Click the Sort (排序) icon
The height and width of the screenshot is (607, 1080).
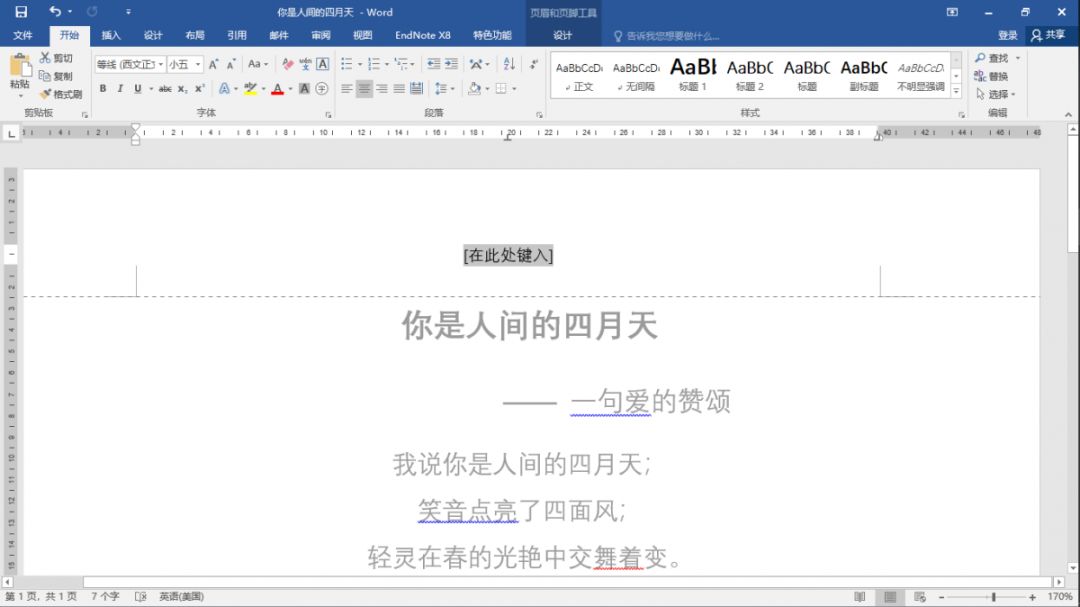511,64
